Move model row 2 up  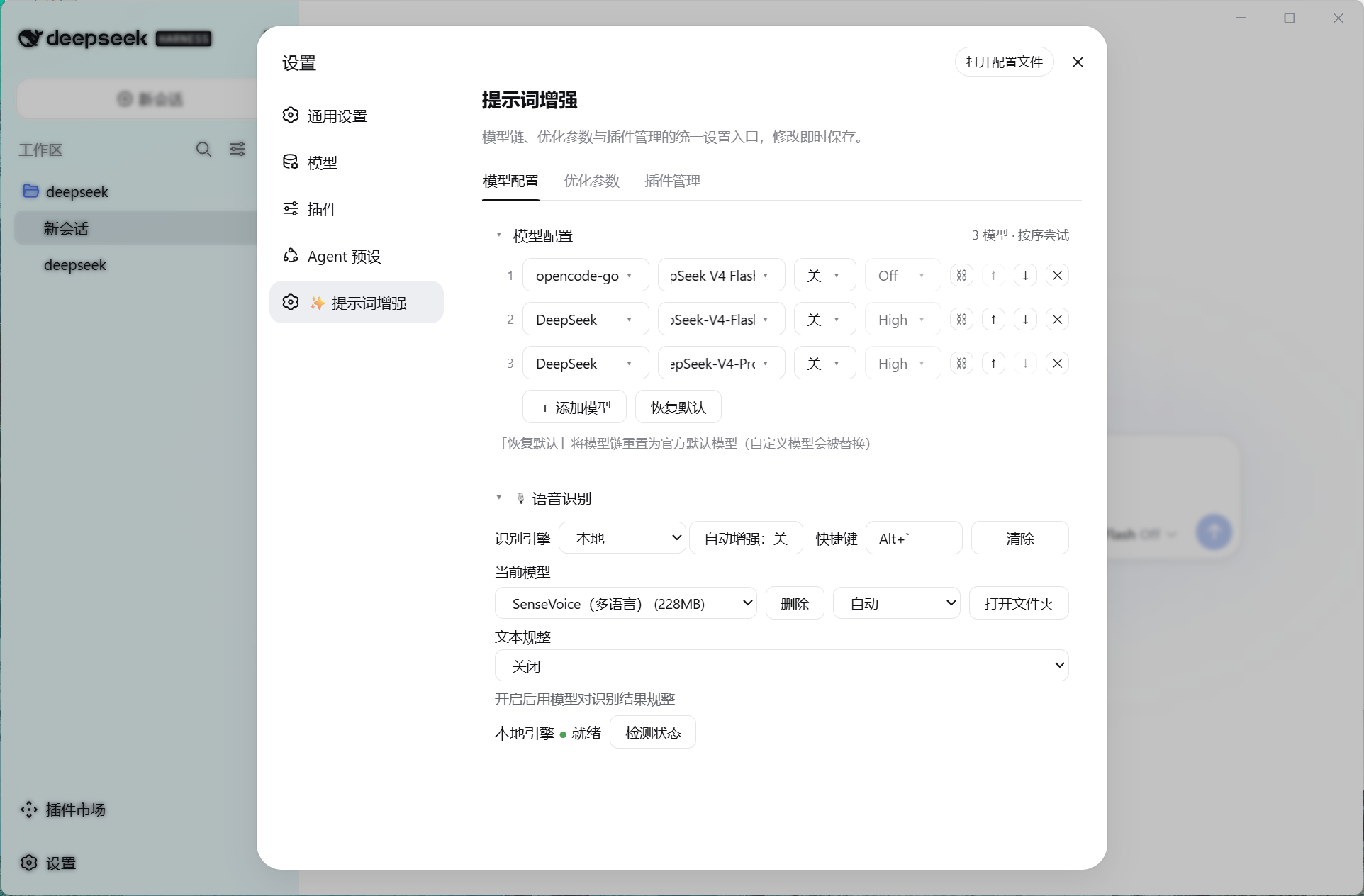pos(993,320)
